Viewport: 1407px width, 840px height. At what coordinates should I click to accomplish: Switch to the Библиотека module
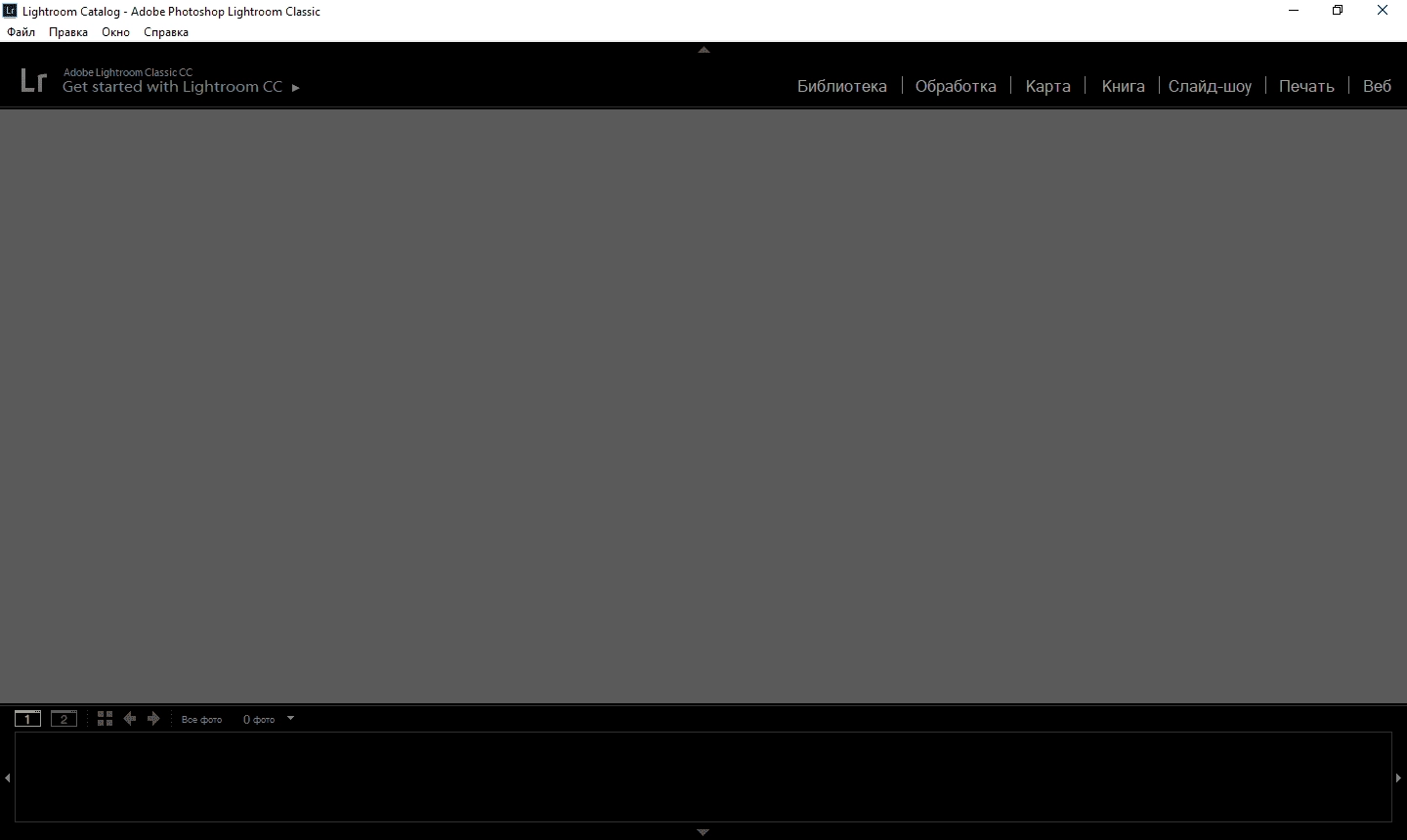(842, 86)
